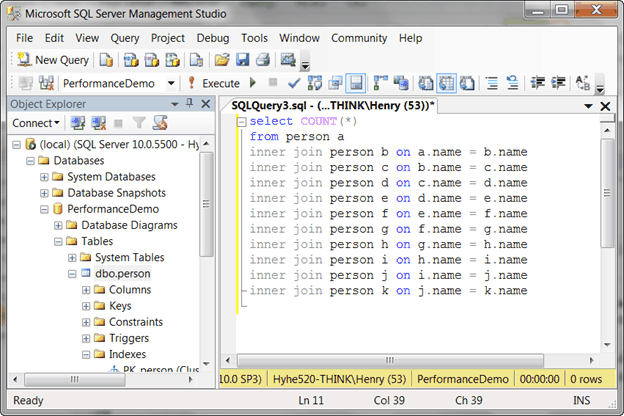Open the active files dropdown arrow
The image size is (624, 416).
pos(588,106)
